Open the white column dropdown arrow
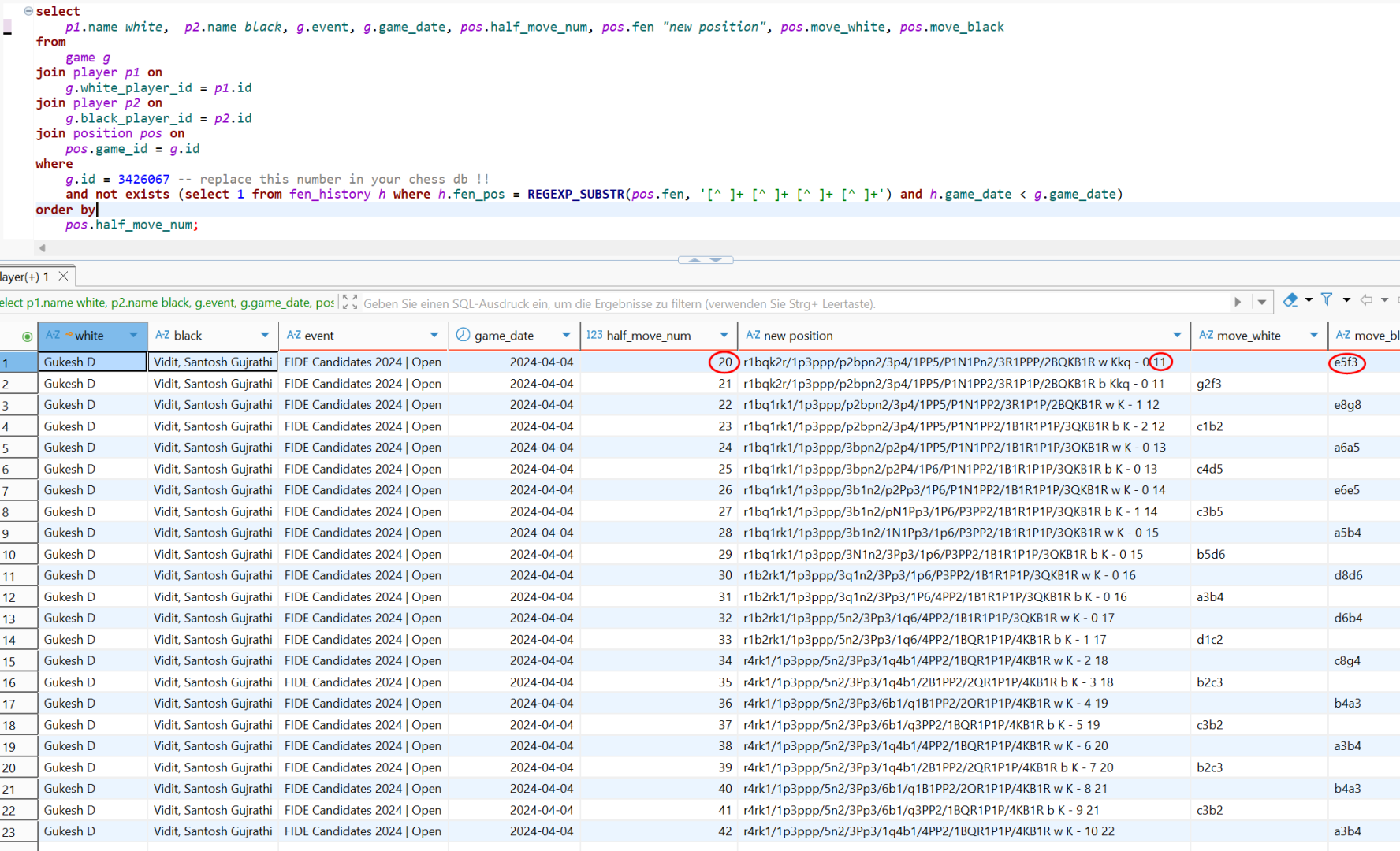The height and width of the screenshot is (851, 1400). 133,335
